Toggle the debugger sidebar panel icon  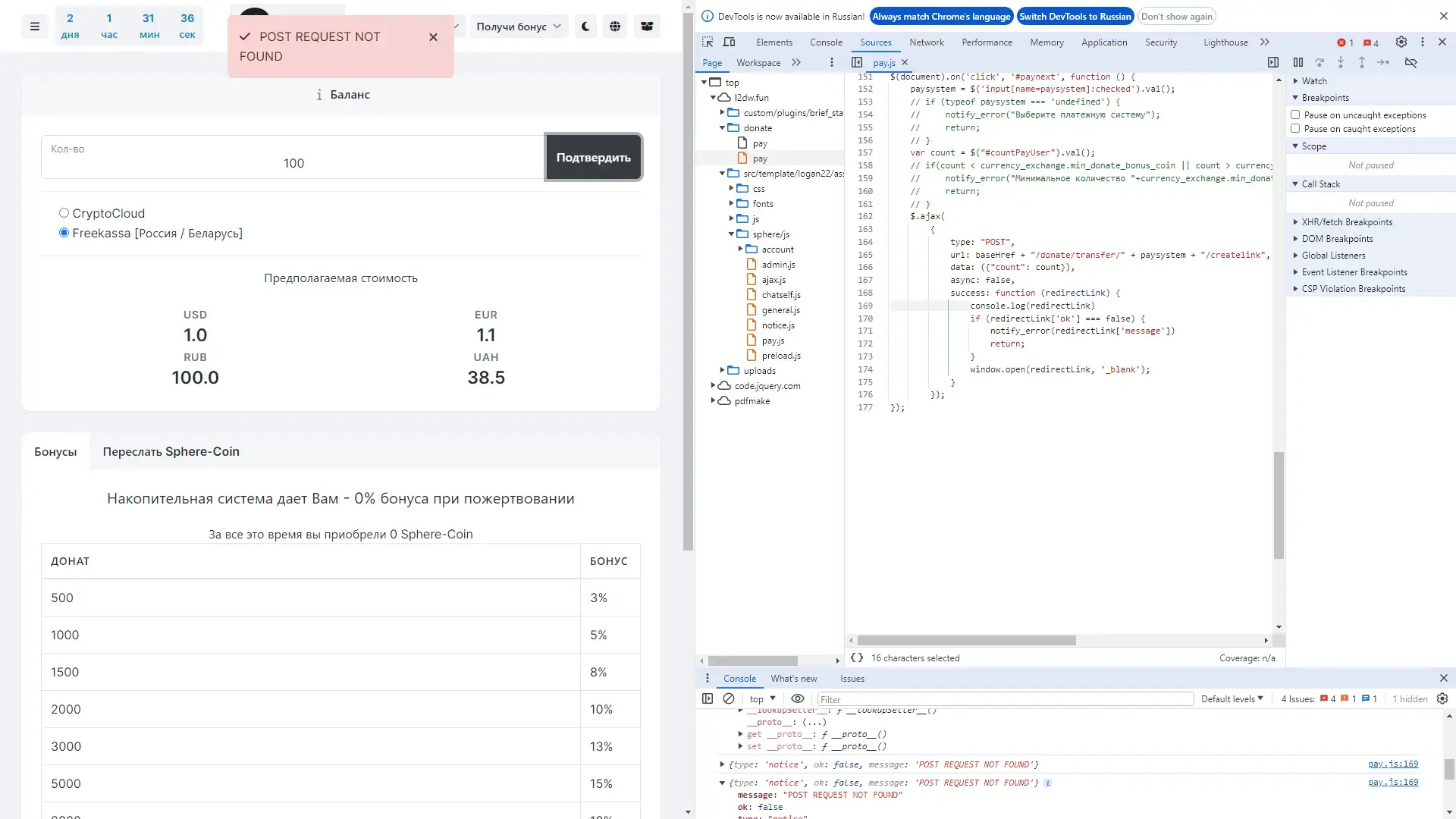click(1273, 63)
